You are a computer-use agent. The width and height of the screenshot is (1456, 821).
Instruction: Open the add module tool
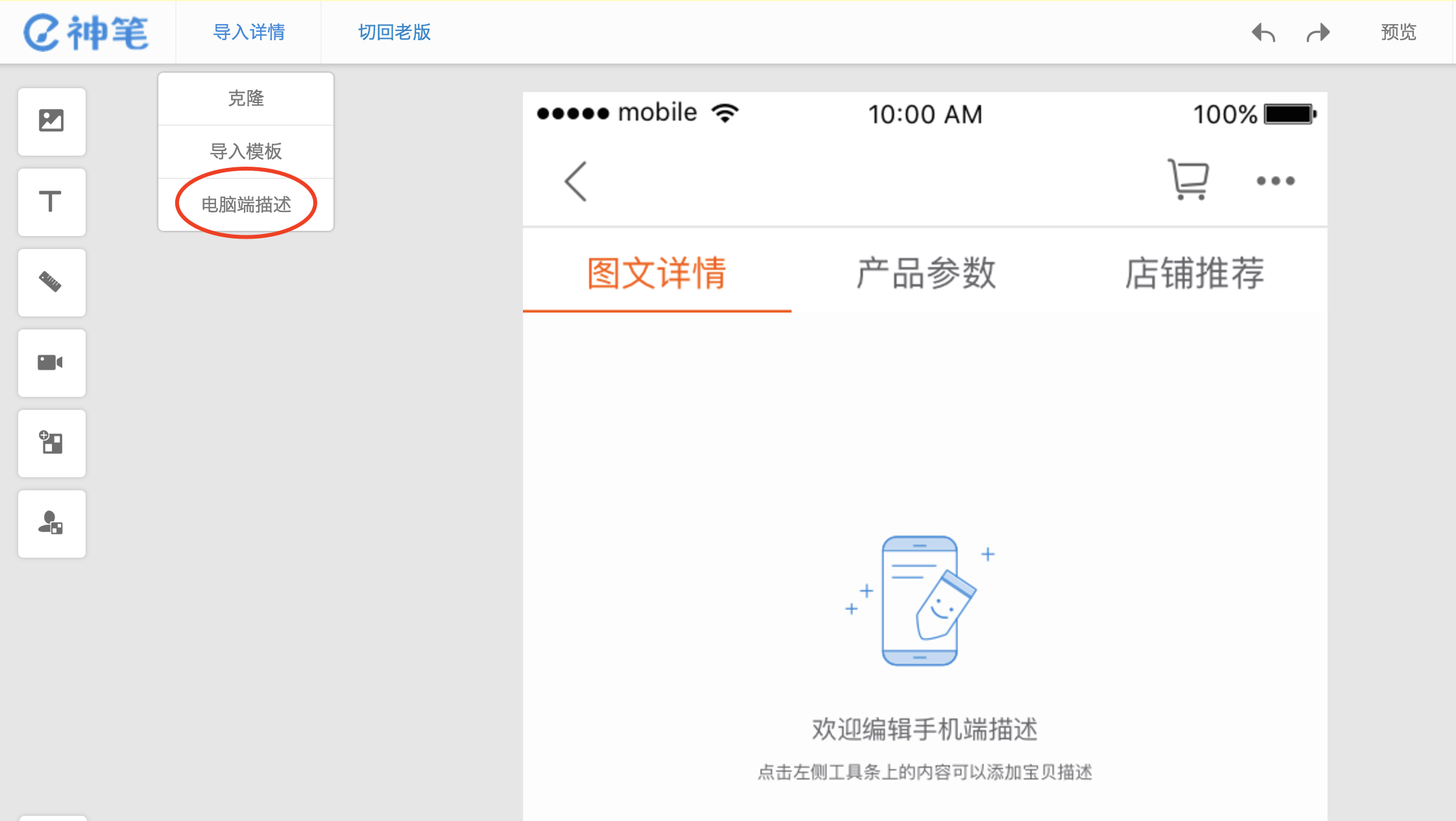[52, 443]
